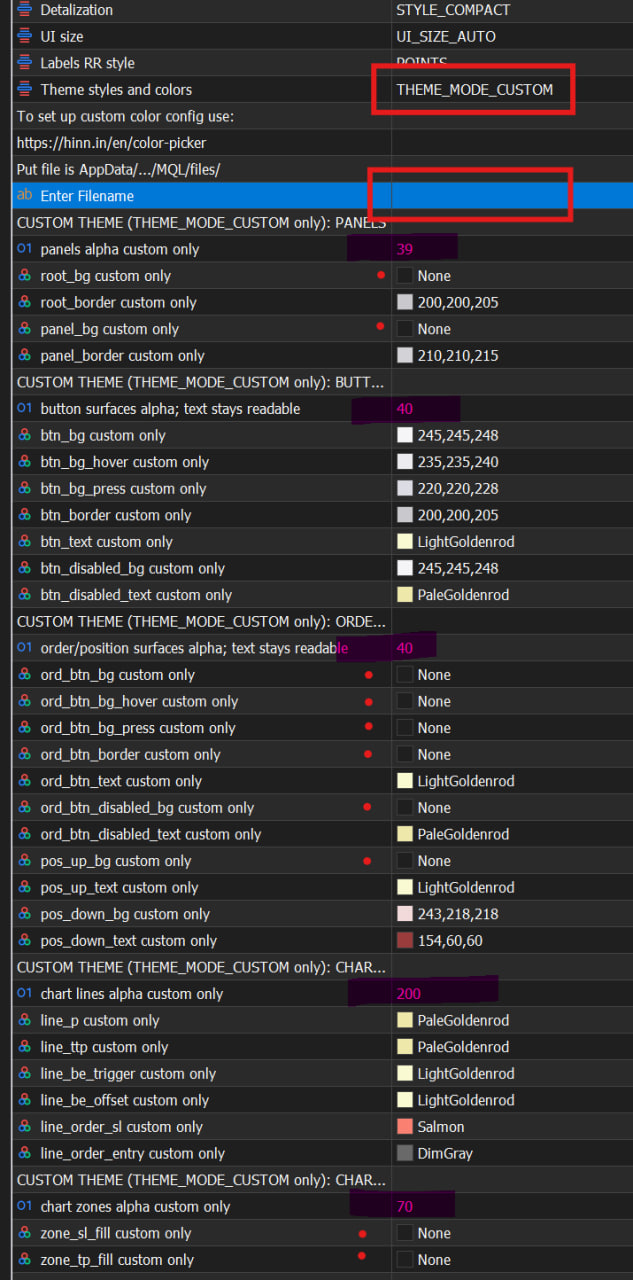Click the color type icon beside zone_tp_fill
Screen dimensions: 633x1280
[x=25, y=1260]
